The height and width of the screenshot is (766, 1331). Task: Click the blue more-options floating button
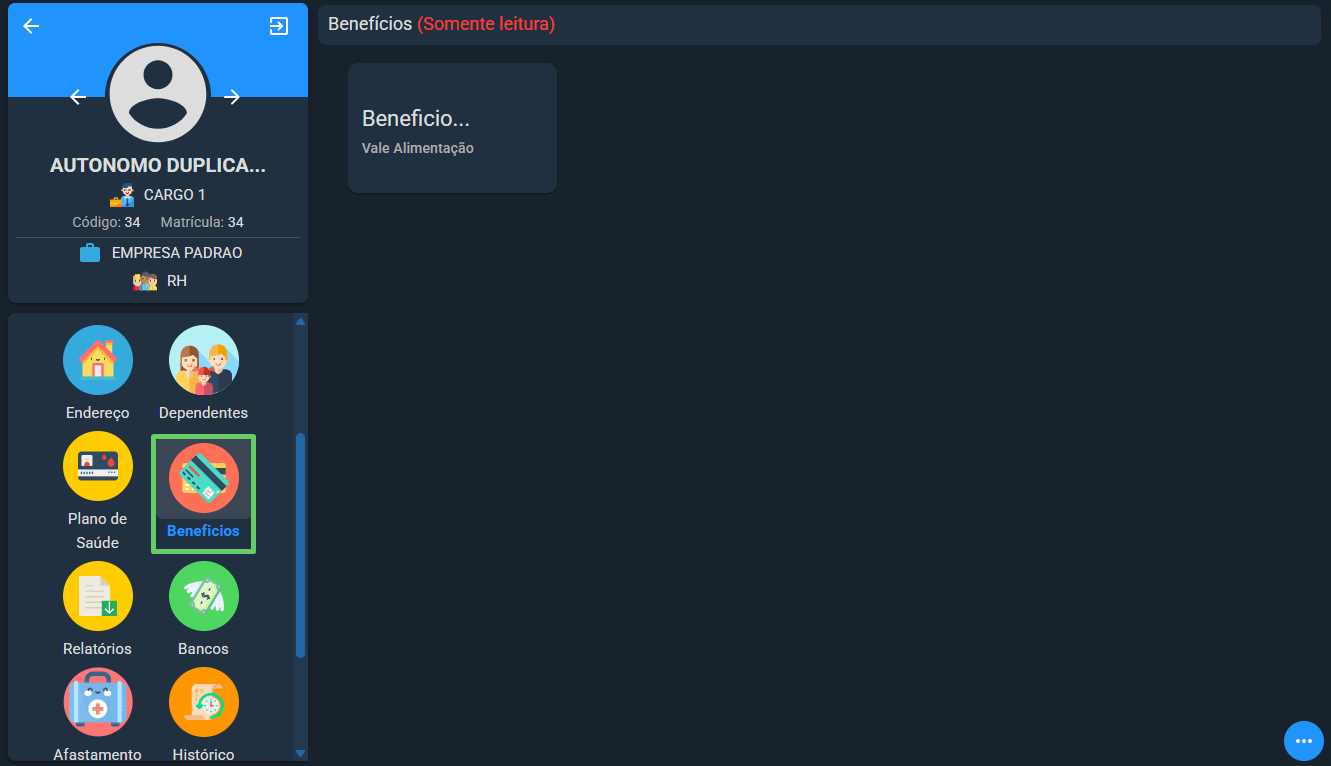click(1303, 741)
